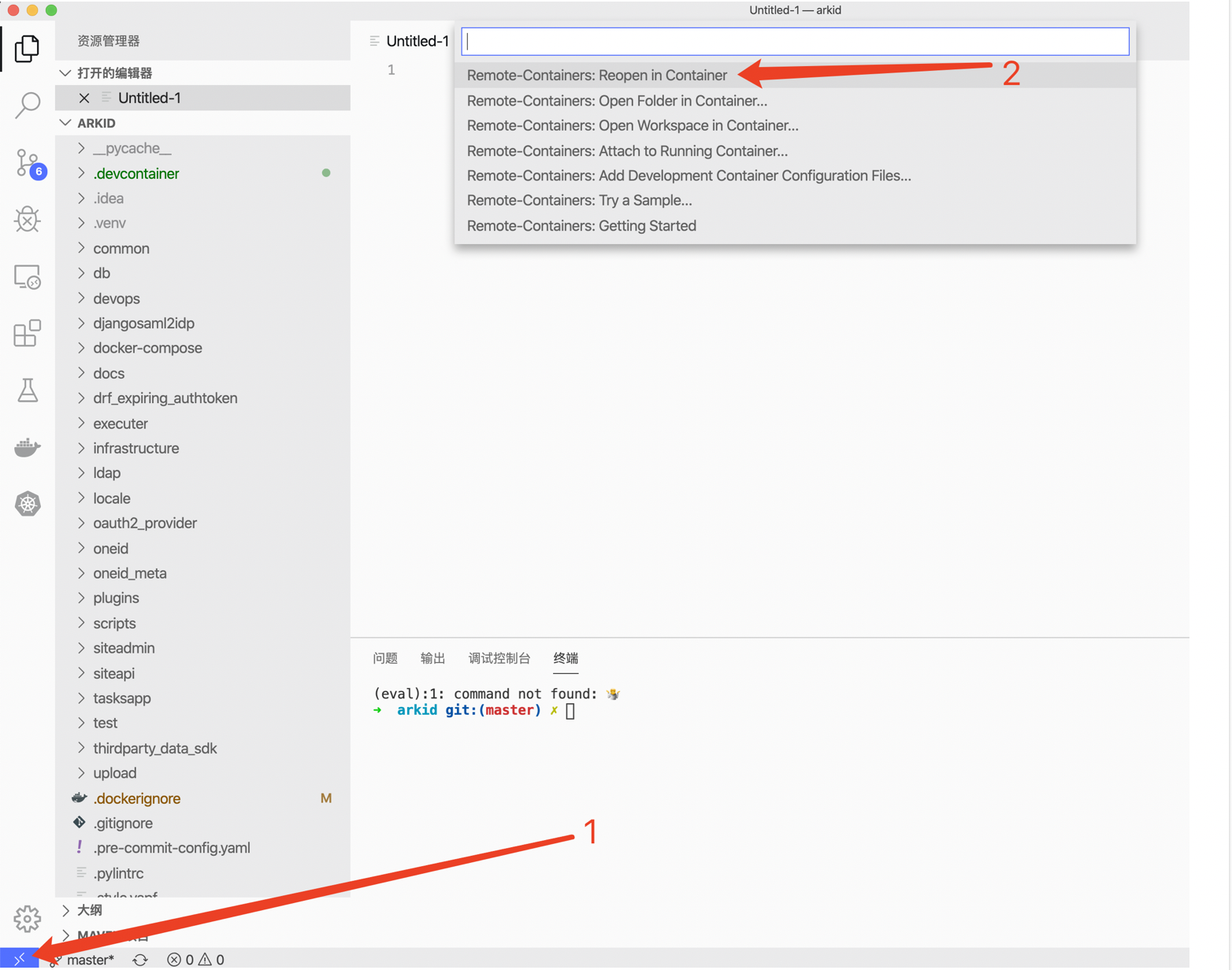
Task: Click the terminal prompt line arkid git:(master)
Action: [474, 711]
